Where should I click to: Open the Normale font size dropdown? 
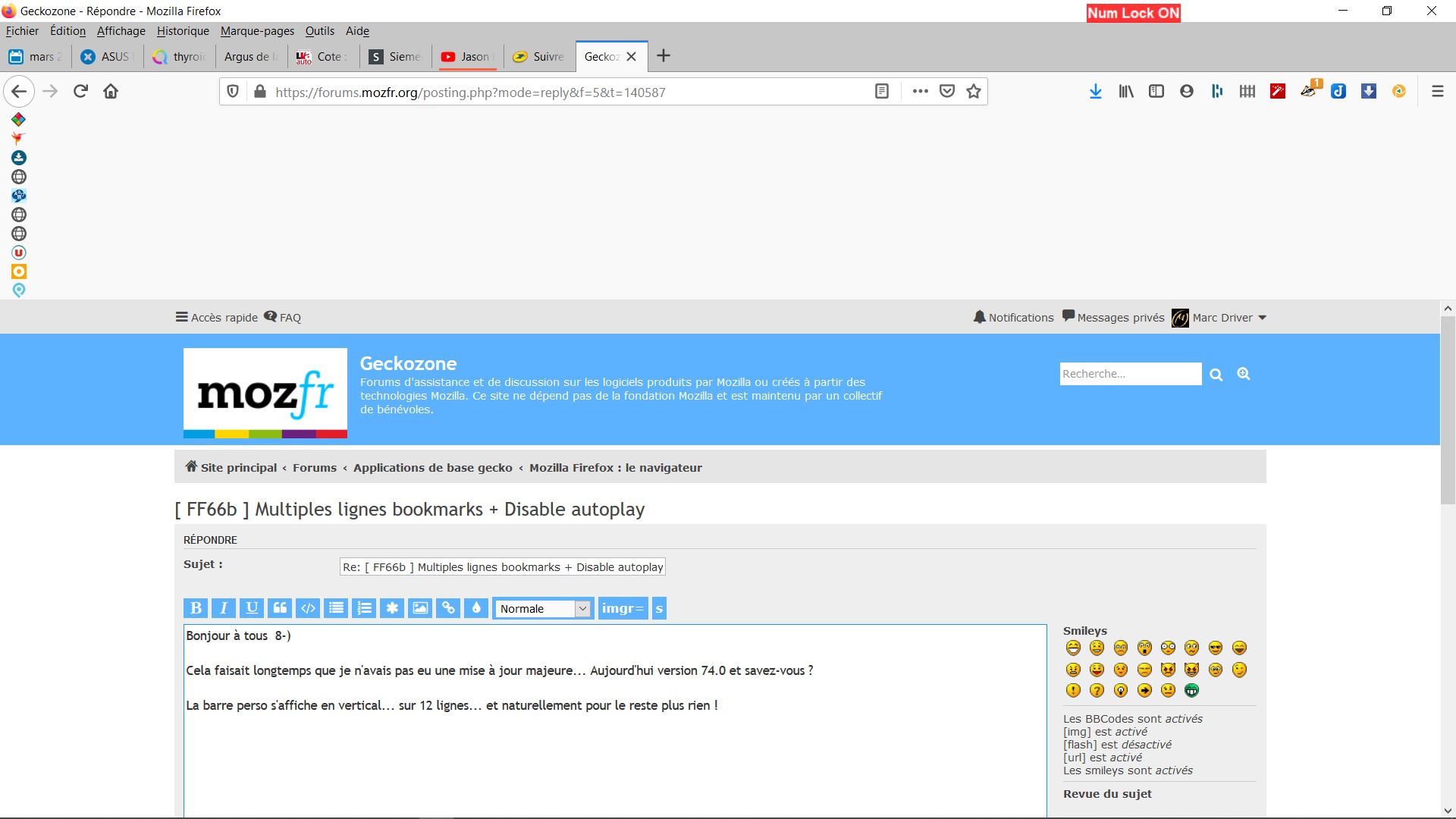[543, 609]
